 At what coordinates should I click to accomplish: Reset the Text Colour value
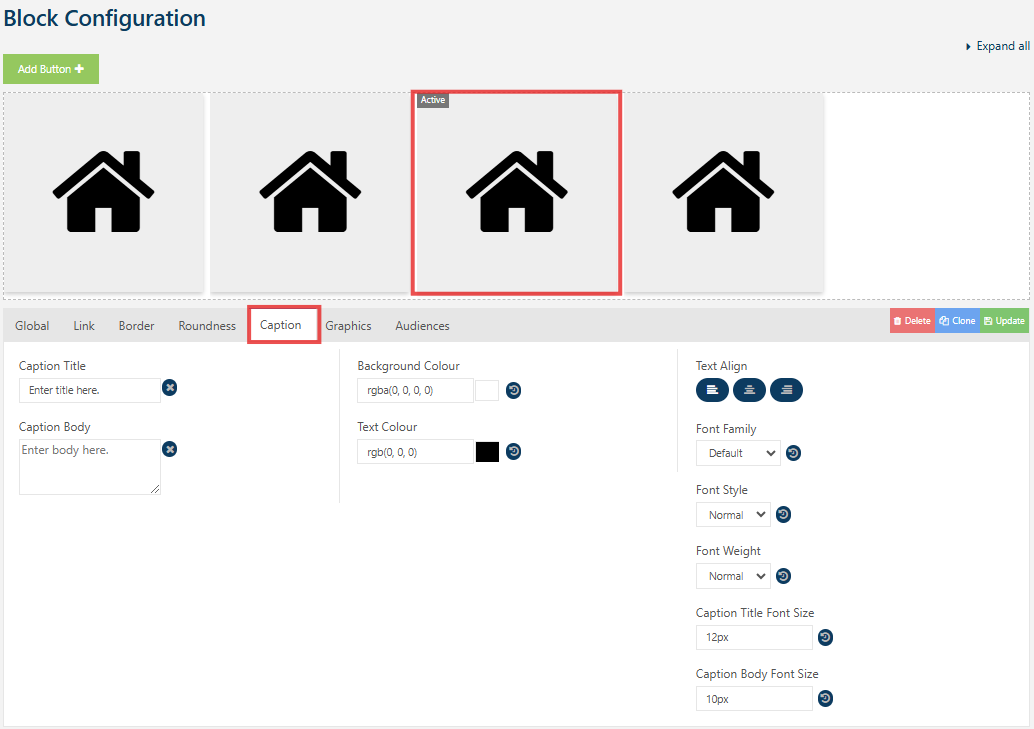pyautogui.click(x=513, y=451)
